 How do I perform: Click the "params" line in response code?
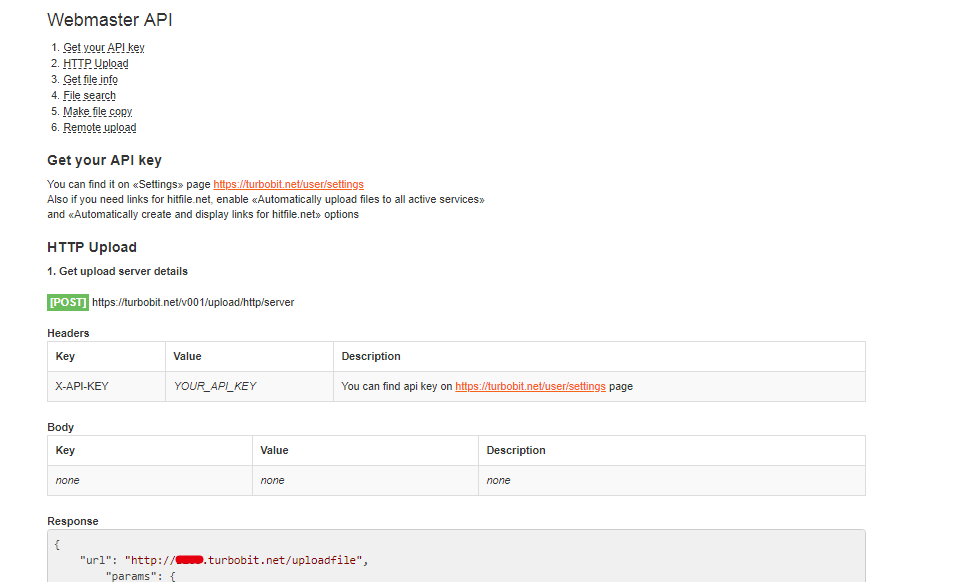tap(140, 576)
